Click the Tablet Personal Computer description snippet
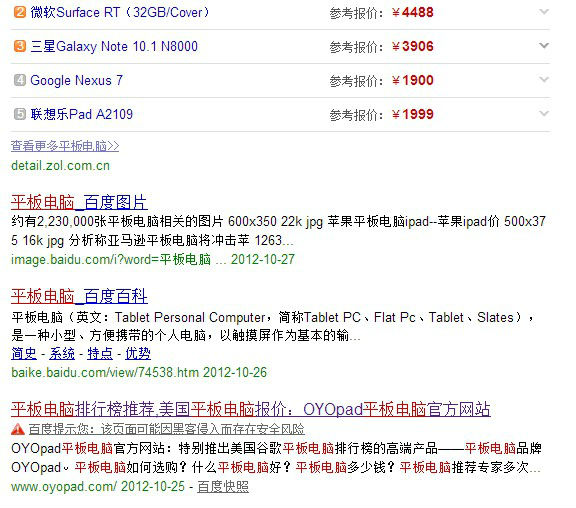576x508 pixels. pyautogui.click(x=272, y=326)
